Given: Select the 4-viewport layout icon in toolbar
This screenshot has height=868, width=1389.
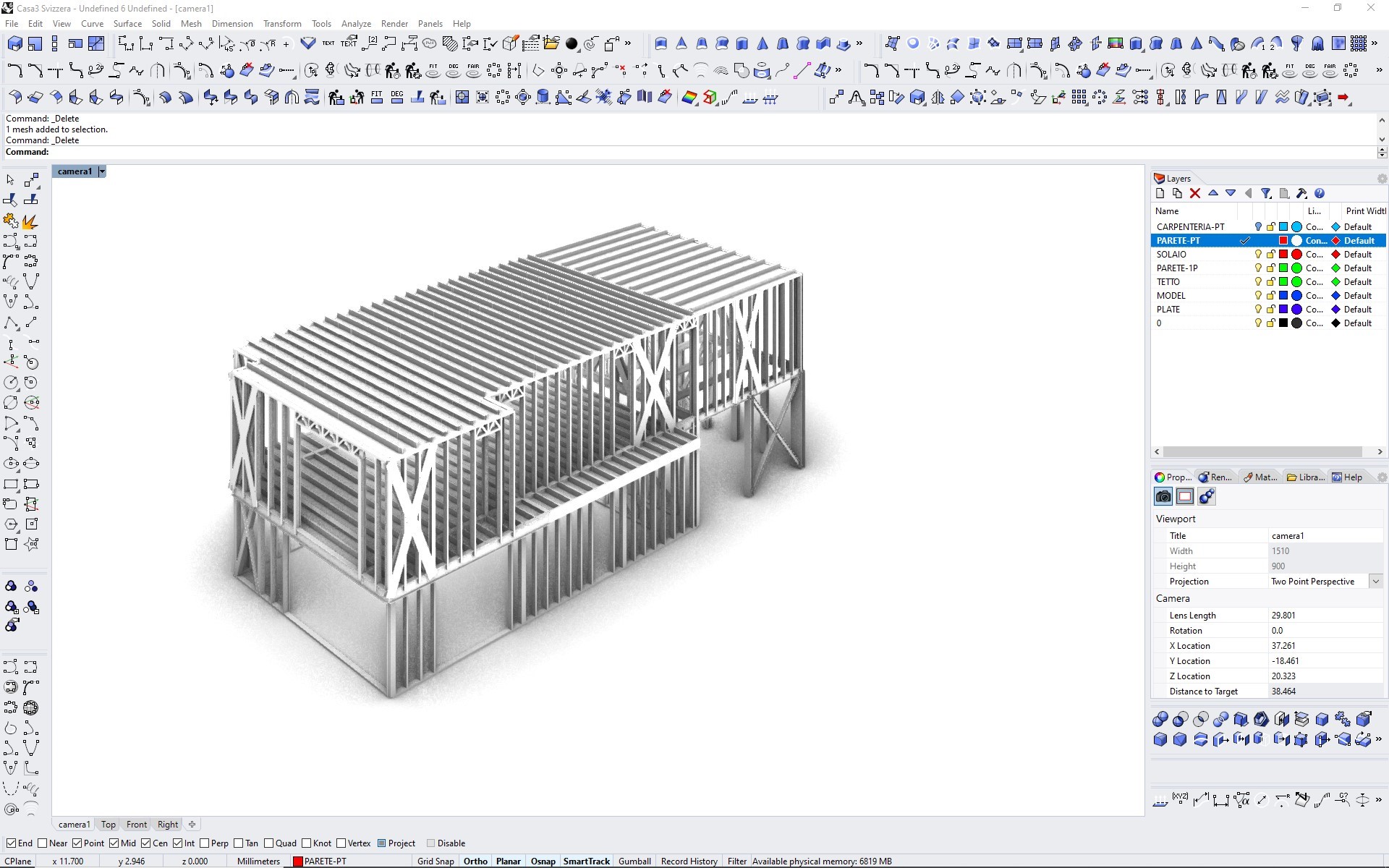Looking at the screenshot, I should (96, 44).
